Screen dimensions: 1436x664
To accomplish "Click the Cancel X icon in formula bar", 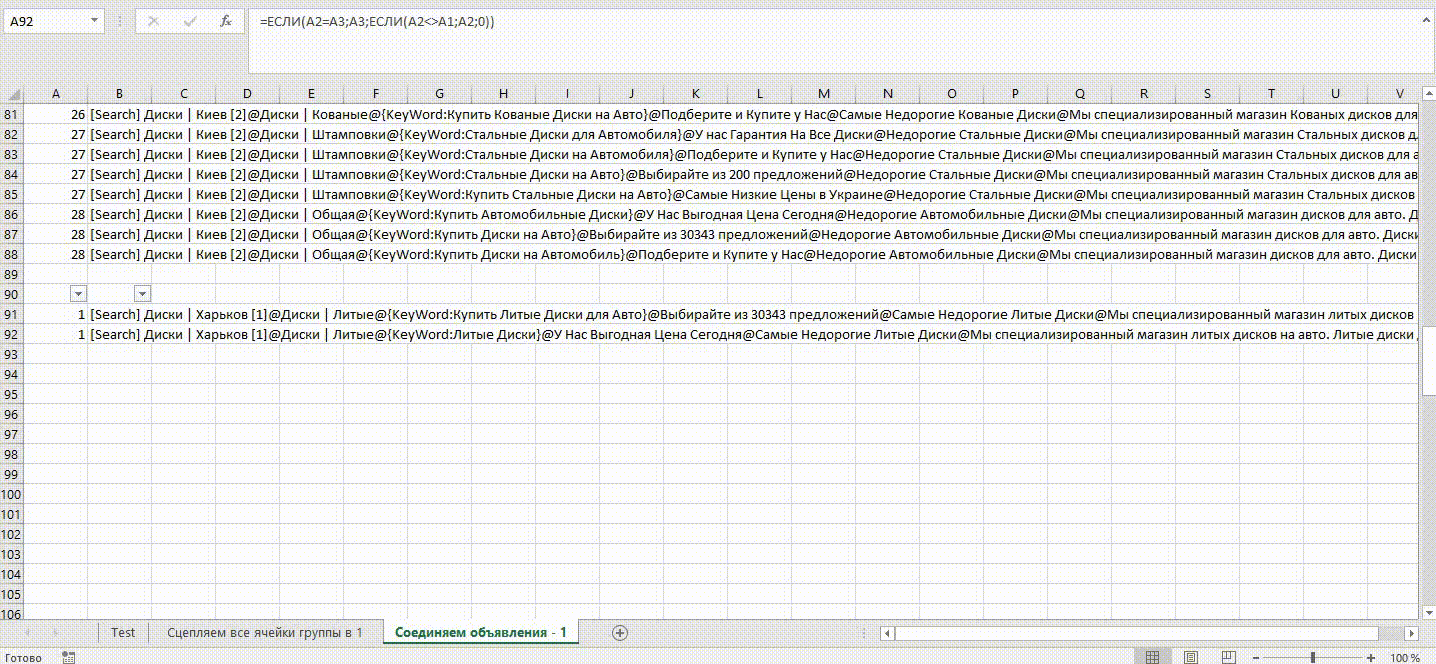I will [153, 21].
